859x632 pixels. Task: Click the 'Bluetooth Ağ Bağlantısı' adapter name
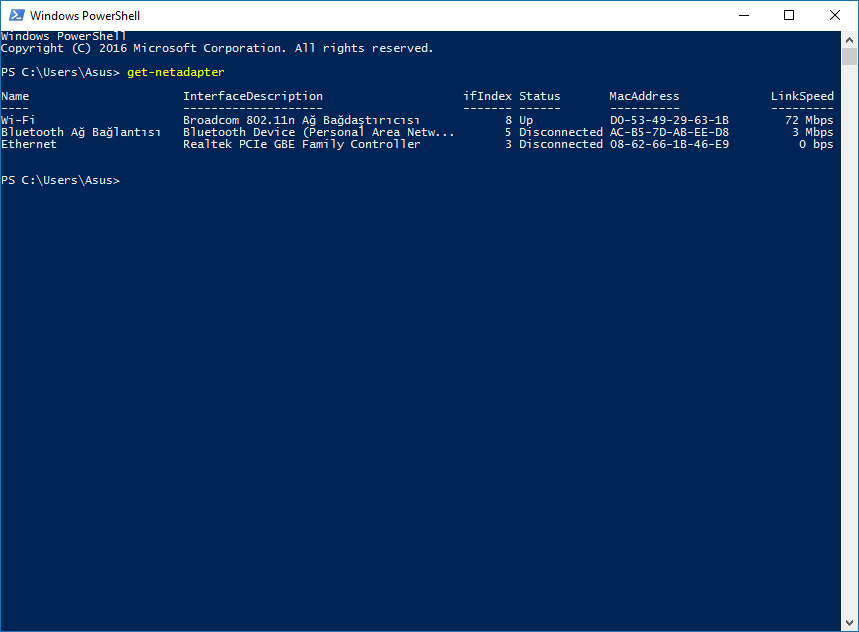pos(81,133)
